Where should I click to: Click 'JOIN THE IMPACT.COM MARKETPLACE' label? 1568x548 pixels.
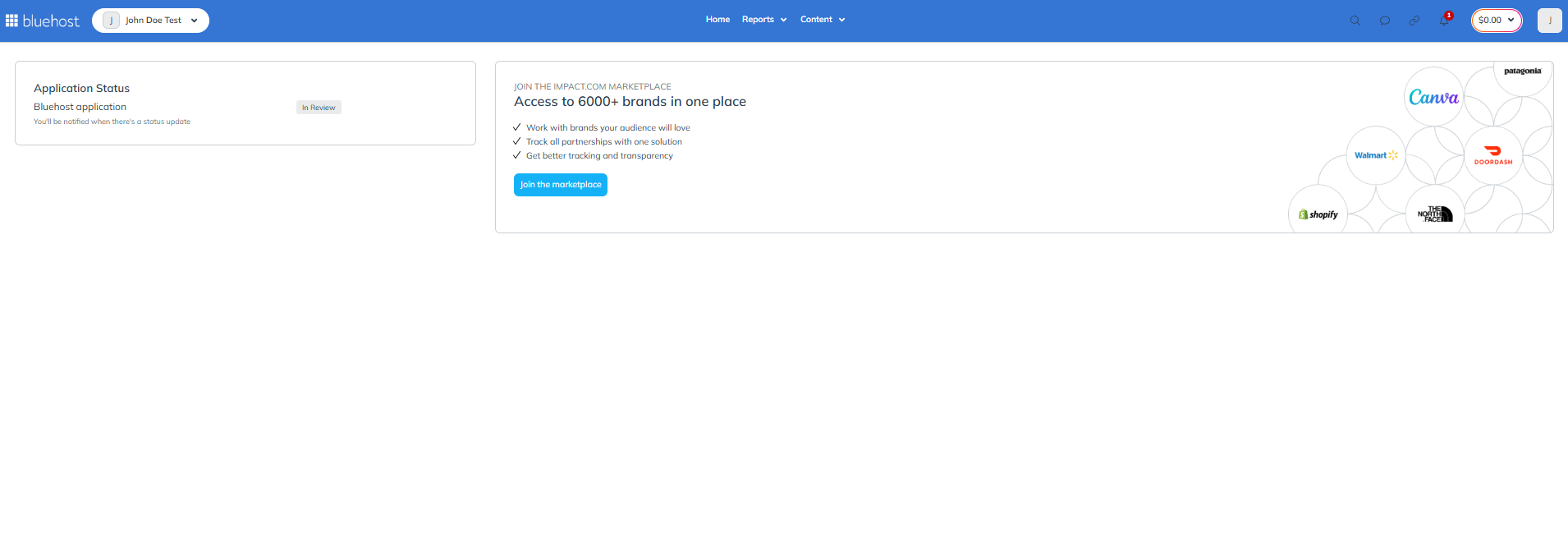click(593, 86)
